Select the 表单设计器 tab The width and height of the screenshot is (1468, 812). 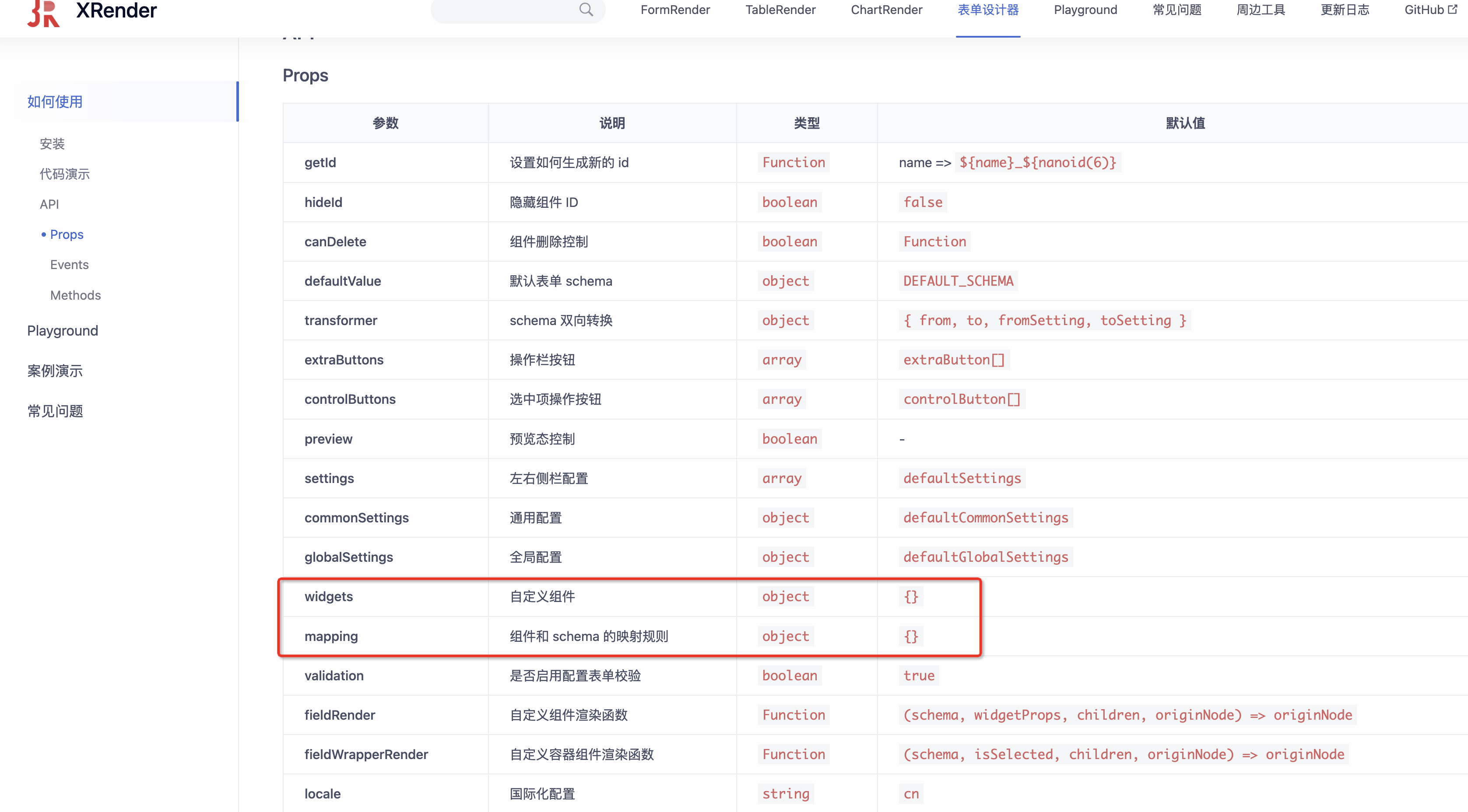coord(987,10)
